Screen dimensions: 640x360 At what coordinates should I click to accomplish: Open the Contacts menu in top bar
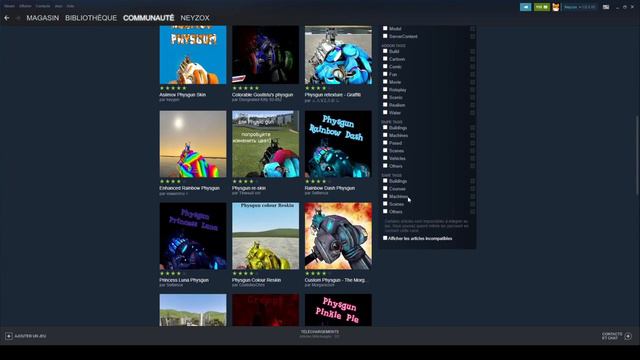coord(43,6)
